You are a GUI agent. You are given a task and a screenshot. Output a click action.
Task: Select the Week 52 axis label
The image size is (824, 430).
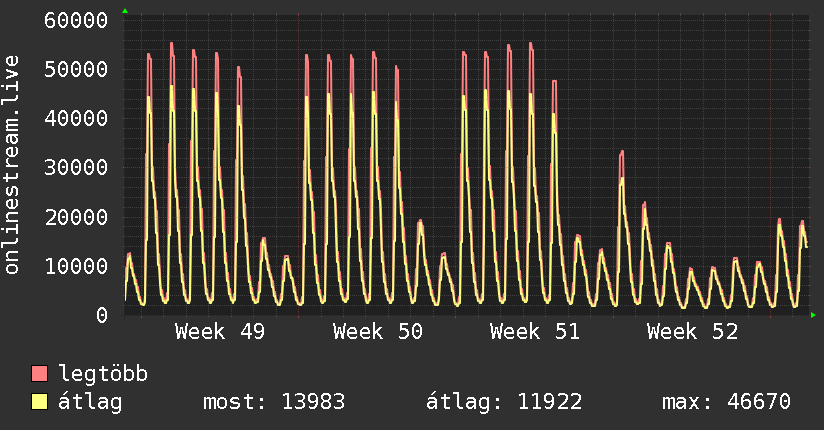coord(692,332)
